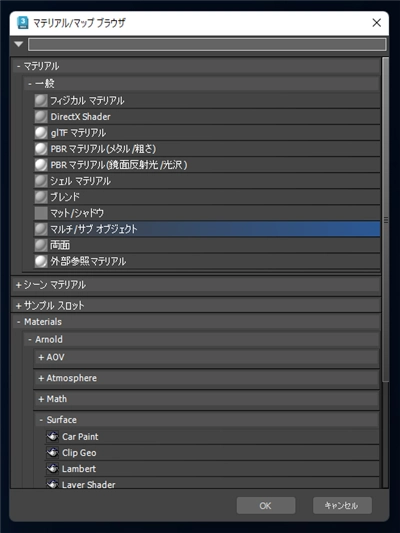This screenshot has width=400, height=533.
Task: Click the vertical scrollbar thumb
Action: [385, 220]
